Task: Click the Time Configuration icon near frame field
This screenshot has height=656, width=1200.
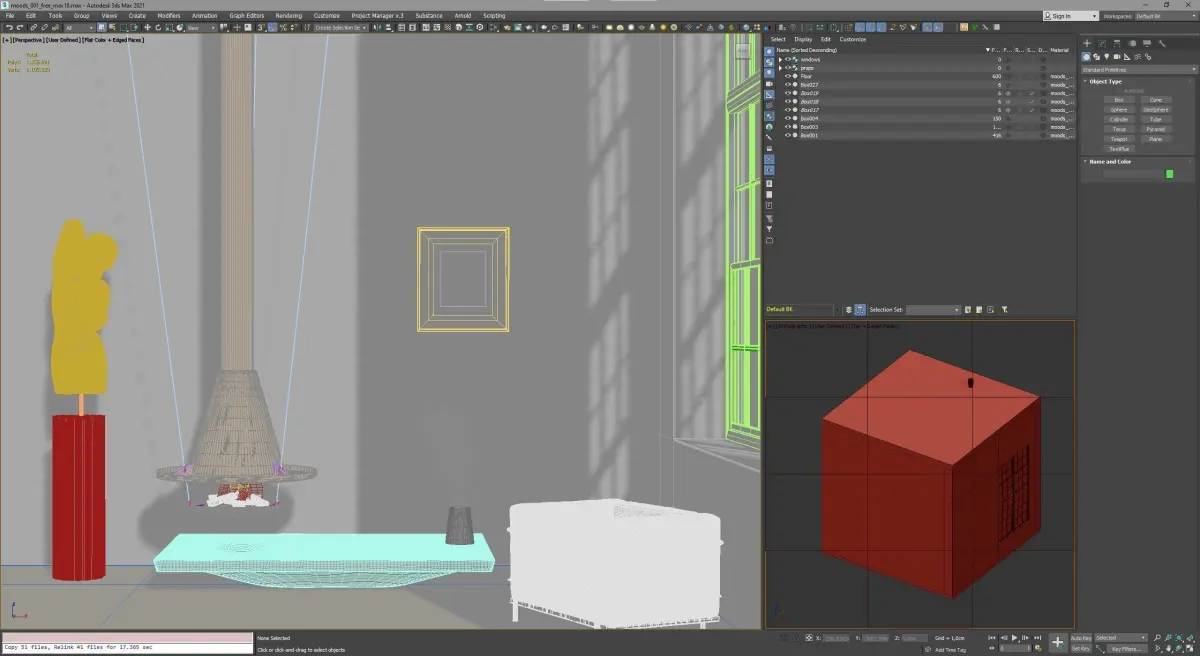Action: point(1038,648)
